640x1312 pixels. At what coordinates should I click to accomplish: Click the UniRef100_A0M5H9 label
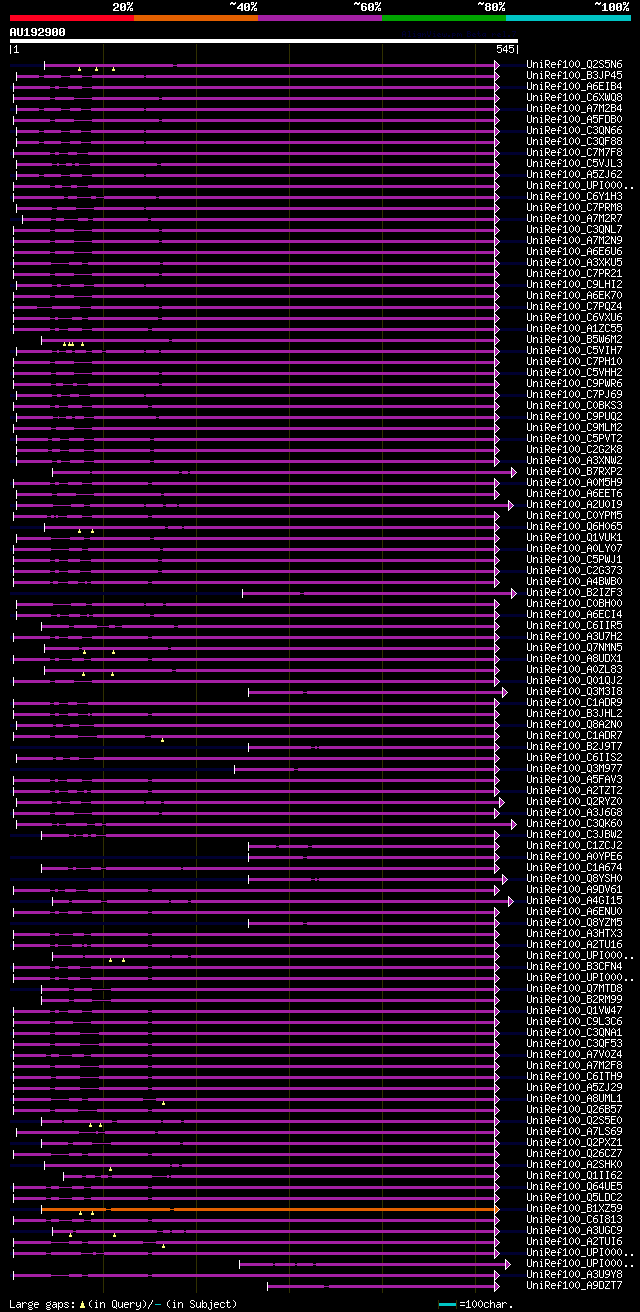point(574,483)
